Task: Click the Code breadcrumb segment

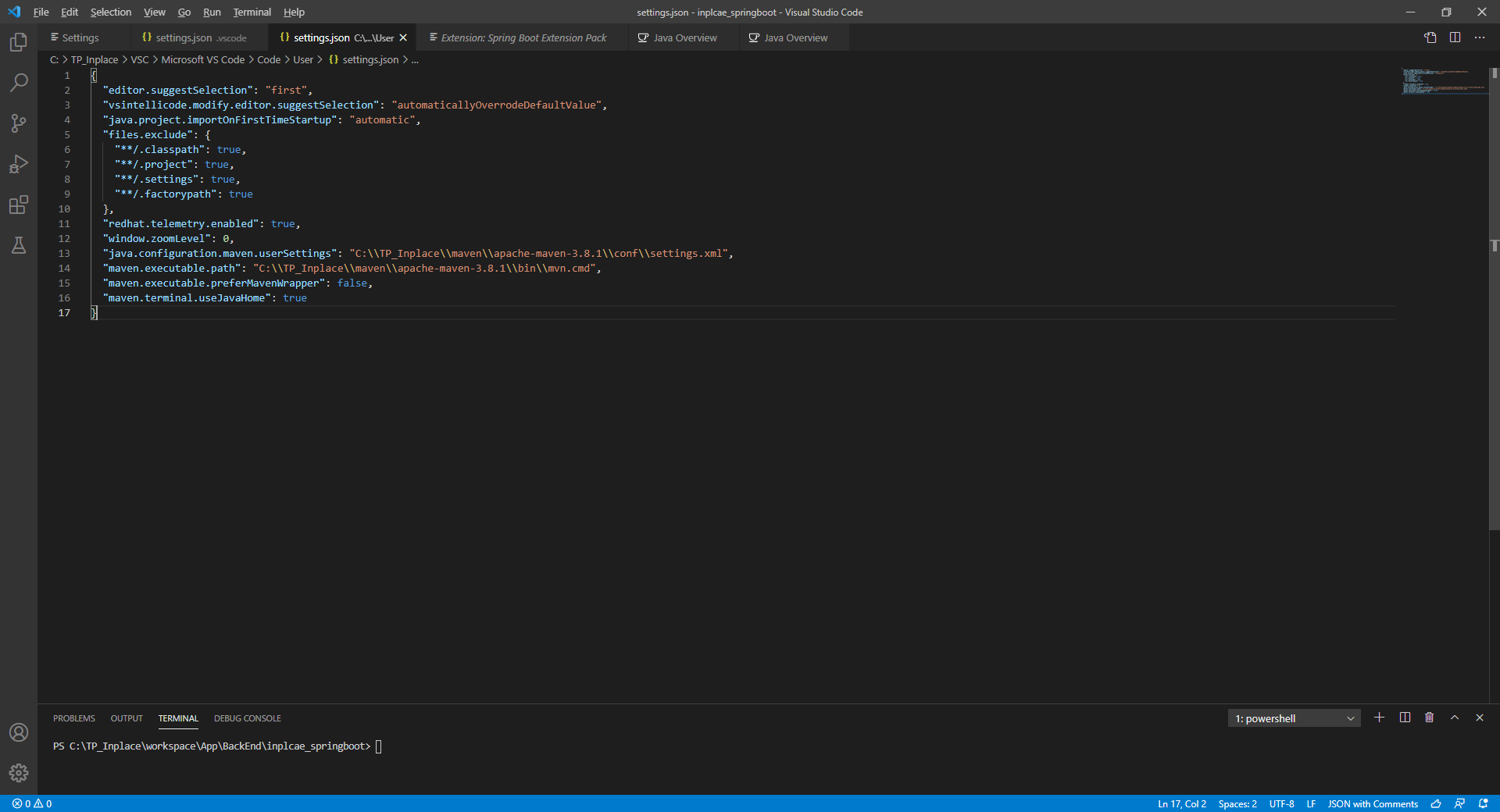Action: [x=269, y=60]
